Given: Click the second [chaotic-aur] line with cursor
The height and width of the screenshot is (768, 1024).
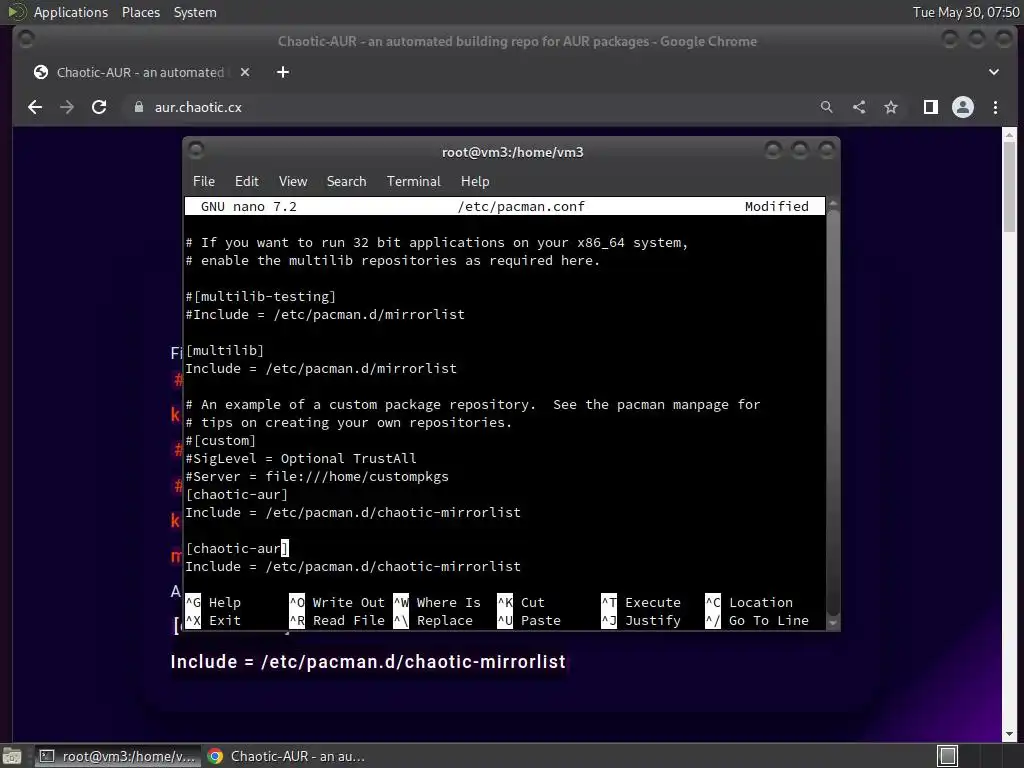Looking at the screenshot, I should [236, 549].
